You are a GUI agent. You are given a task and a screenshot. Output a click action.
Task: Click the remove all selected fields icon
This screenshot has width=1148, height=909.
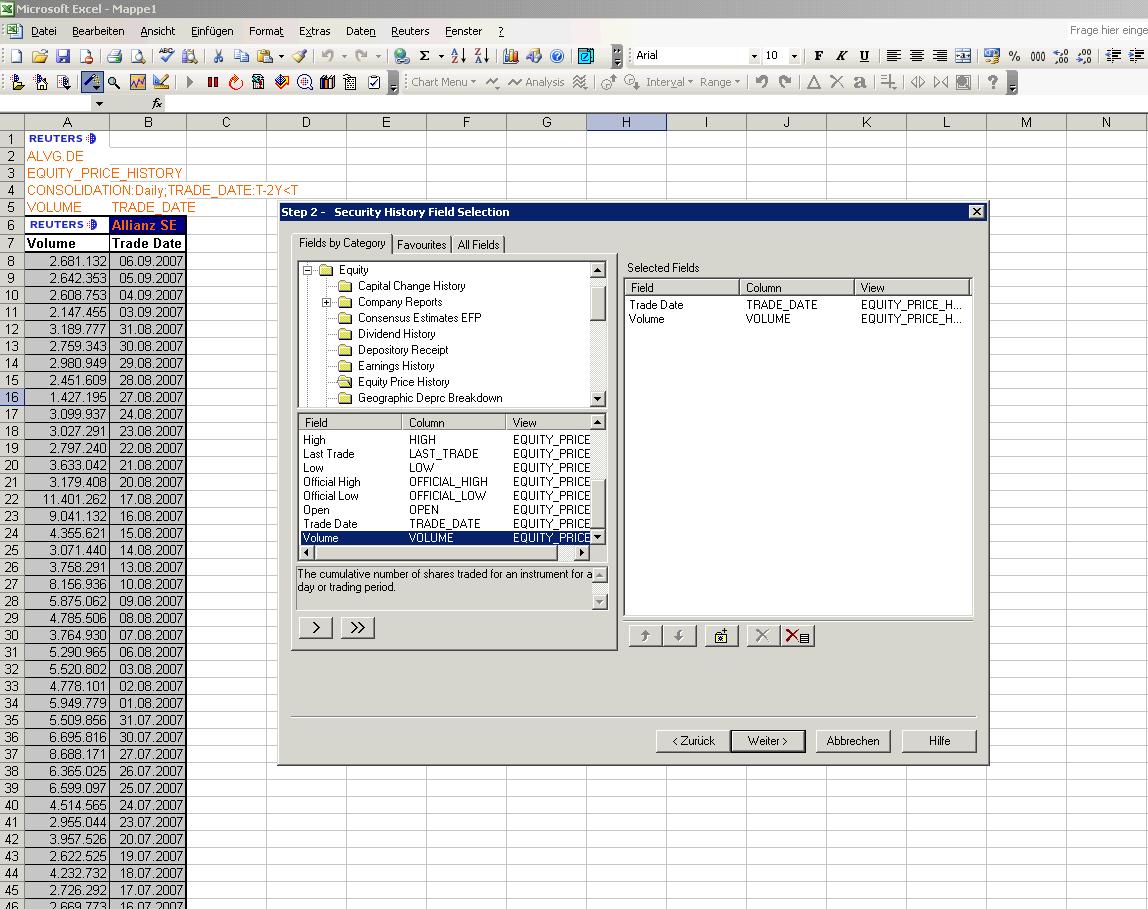tap(797, 635)
